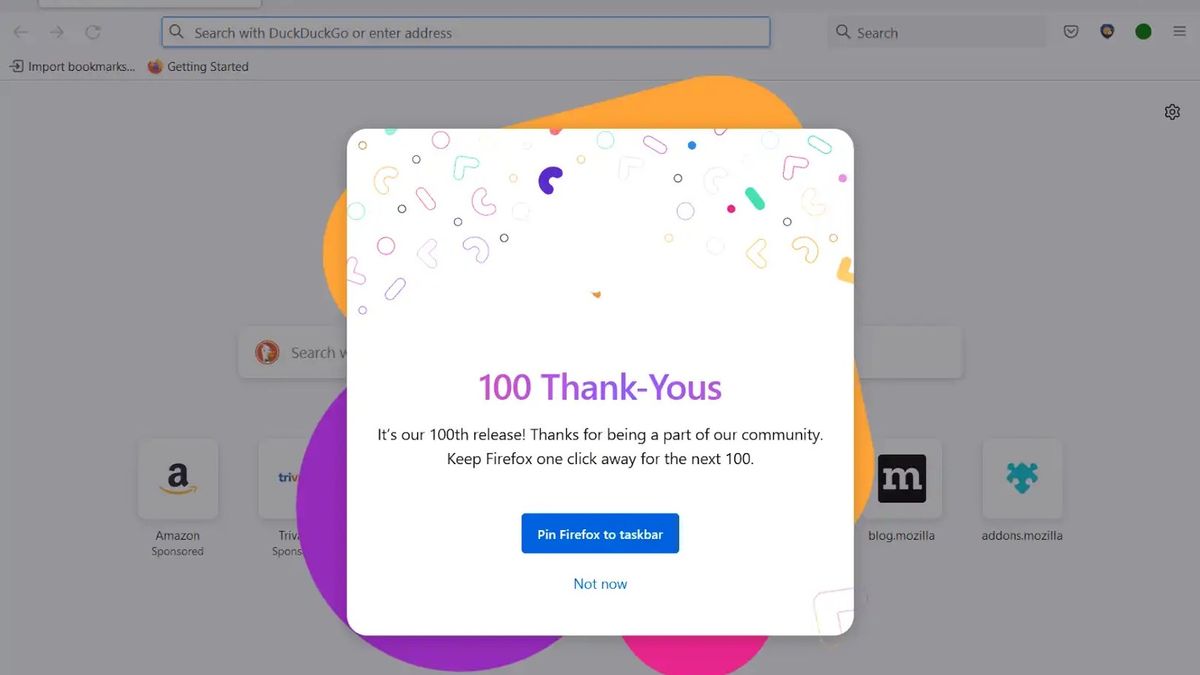Open the Amazon sponsored shortcut tile
This screenshot has height=675, width=1200.
178,497
